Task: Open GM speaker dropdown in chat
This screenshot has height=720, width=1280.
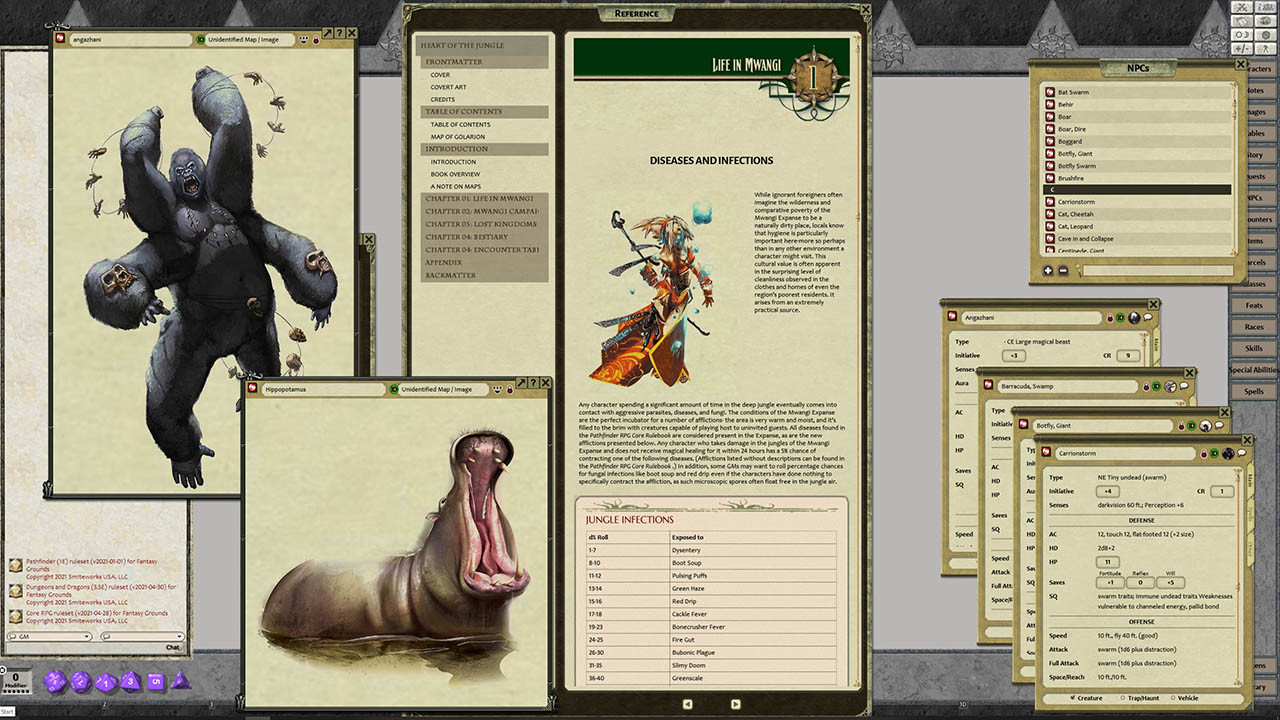Action: tap(49, 636)
